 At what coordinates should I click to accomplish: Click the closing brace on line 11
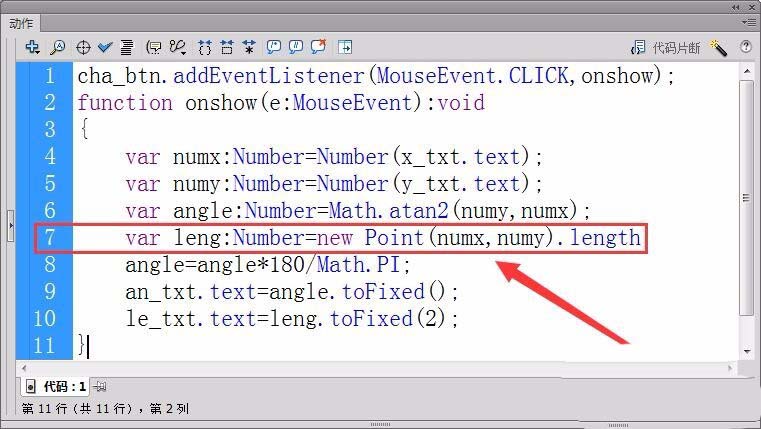[82, 345]
